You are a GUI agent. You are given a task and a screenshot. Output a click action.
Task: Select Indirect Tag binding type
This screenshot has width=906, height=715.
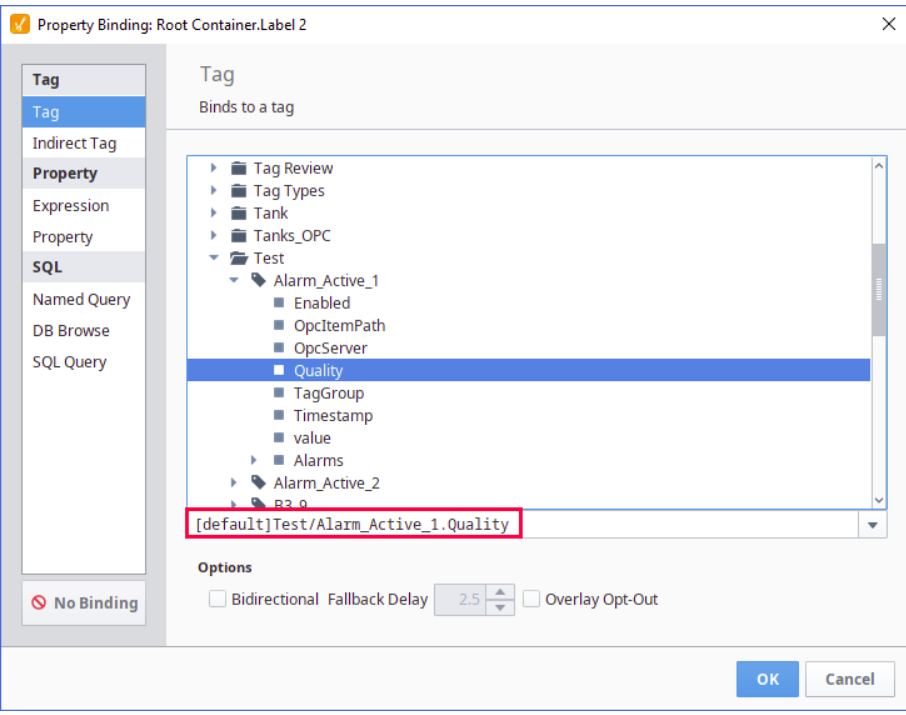click(x=74, y=143)
